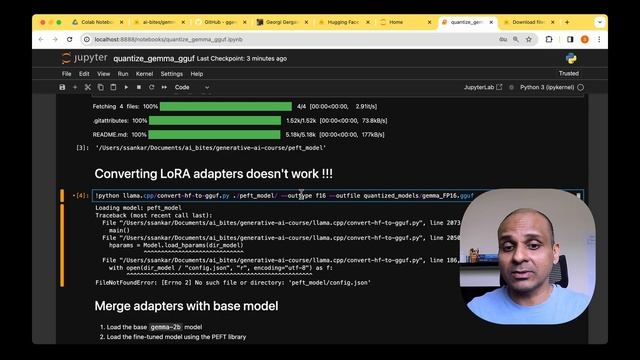Screen dimensions: 640x360
Task: Click the README.md download progress bar
Action: click(214, 134)
